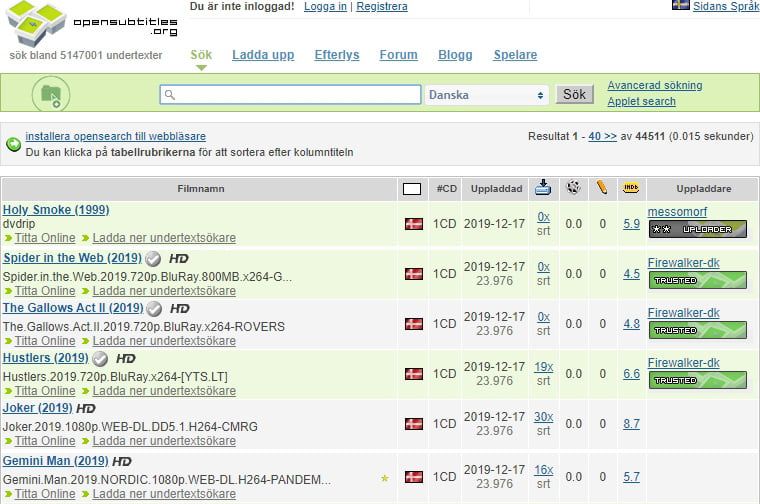This screenshot has width=760, height=504.
Task: Click Titta Online under Hustlers
Action: (x=45, y=391)
